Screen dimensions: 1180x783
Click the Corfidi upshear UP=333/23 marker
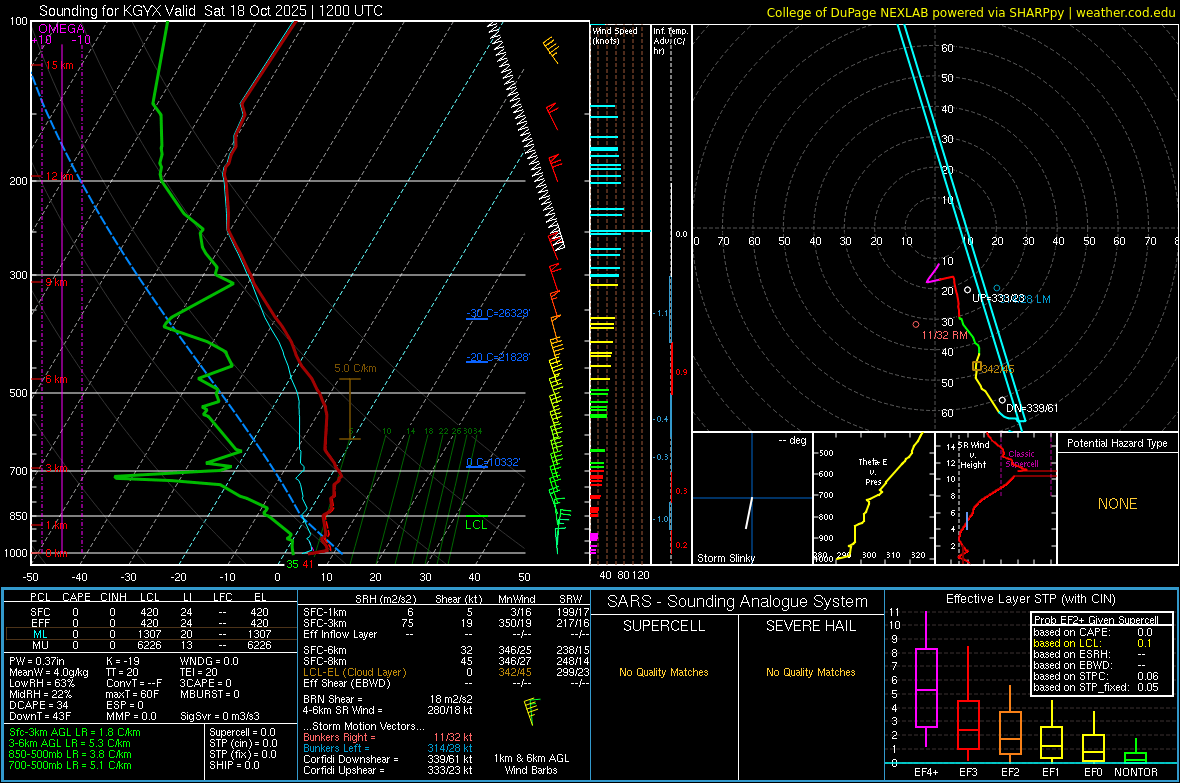pos(968,290)
